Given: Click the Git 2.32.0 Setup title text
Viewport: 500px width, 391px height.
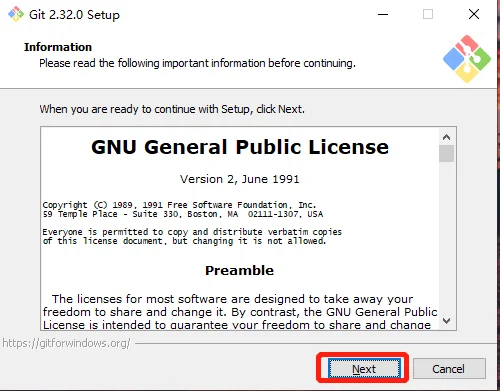Looking at the screenshot, I should click(x=74, y=15).
